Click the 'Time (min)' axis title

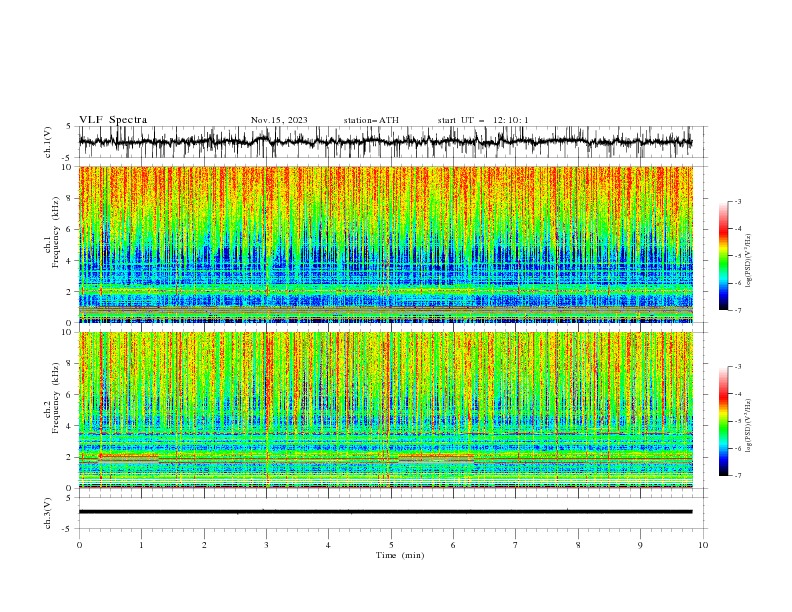tap(400, 555)
